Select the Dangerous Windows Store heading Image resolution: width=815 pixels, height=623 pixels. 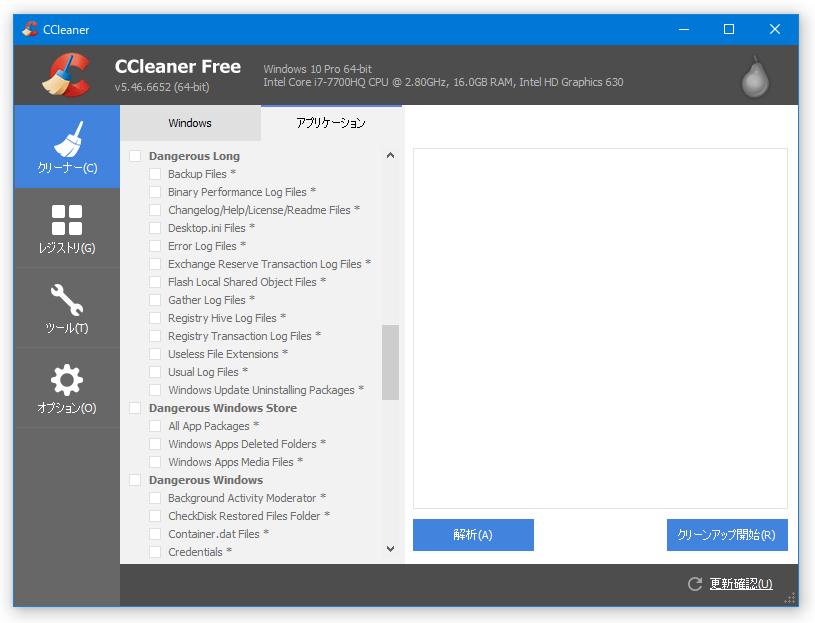click(x=223, y=408)
